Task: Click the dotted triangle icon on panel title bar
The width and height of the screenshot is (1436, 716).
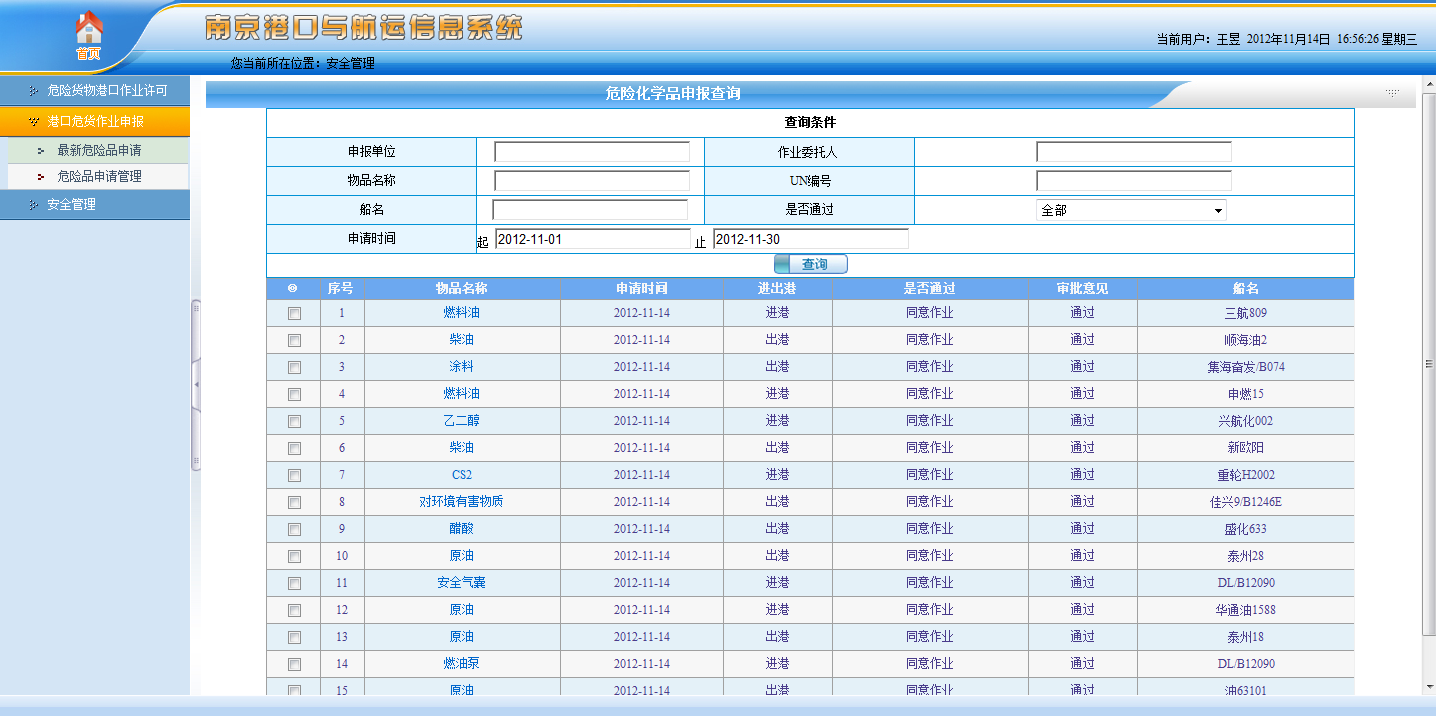Action: pos(1391,93)
